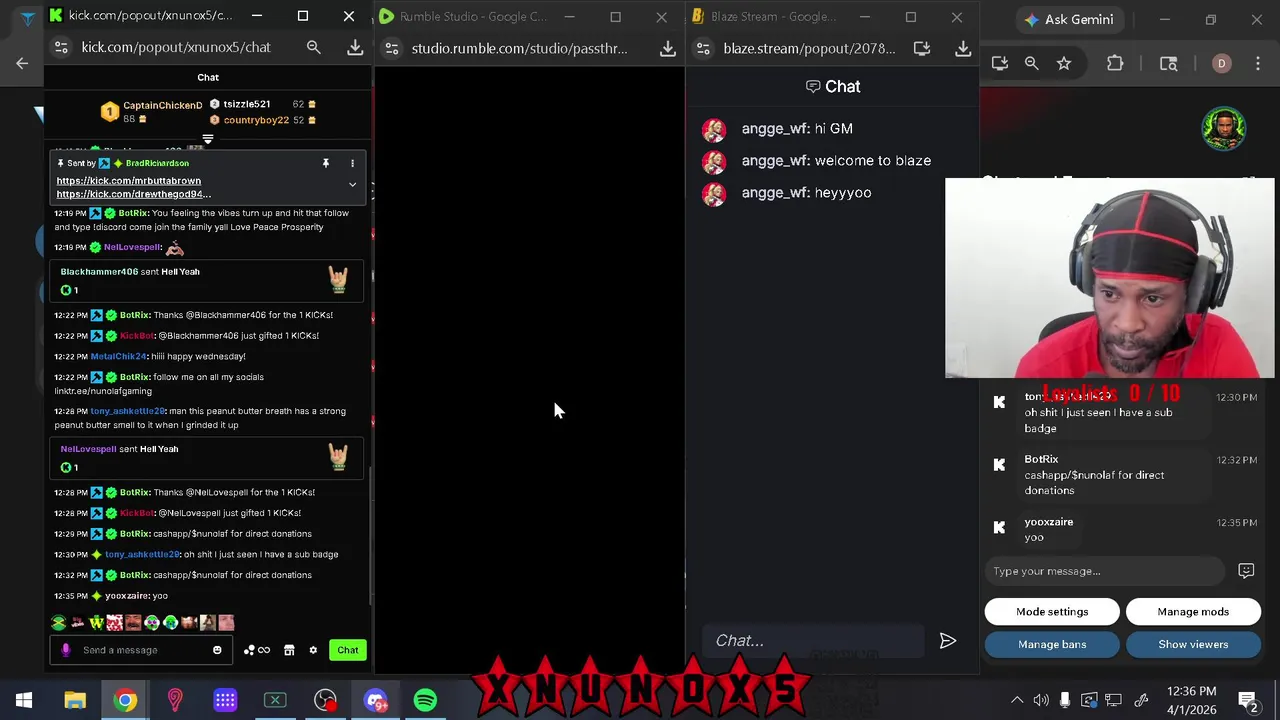Open Chrome tab search icon
The width and height of the screenshot is (1280, 720).
pos(1168,63)
